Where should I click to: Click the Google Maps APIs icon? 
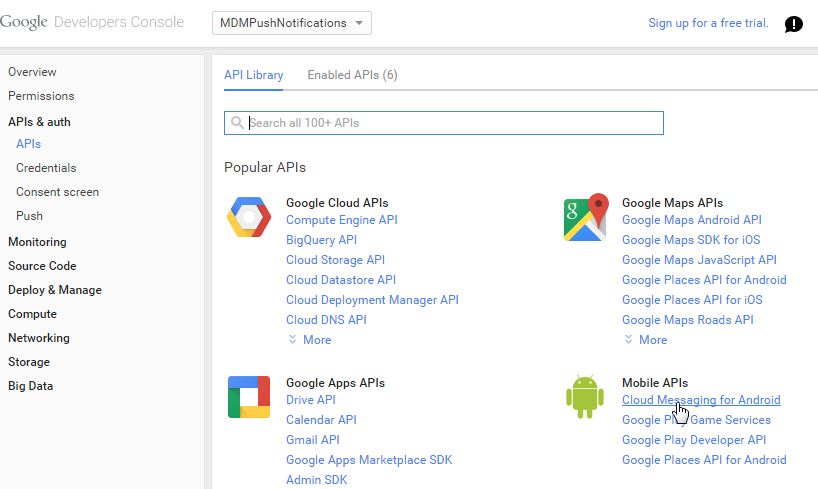[x=586, y=217]
